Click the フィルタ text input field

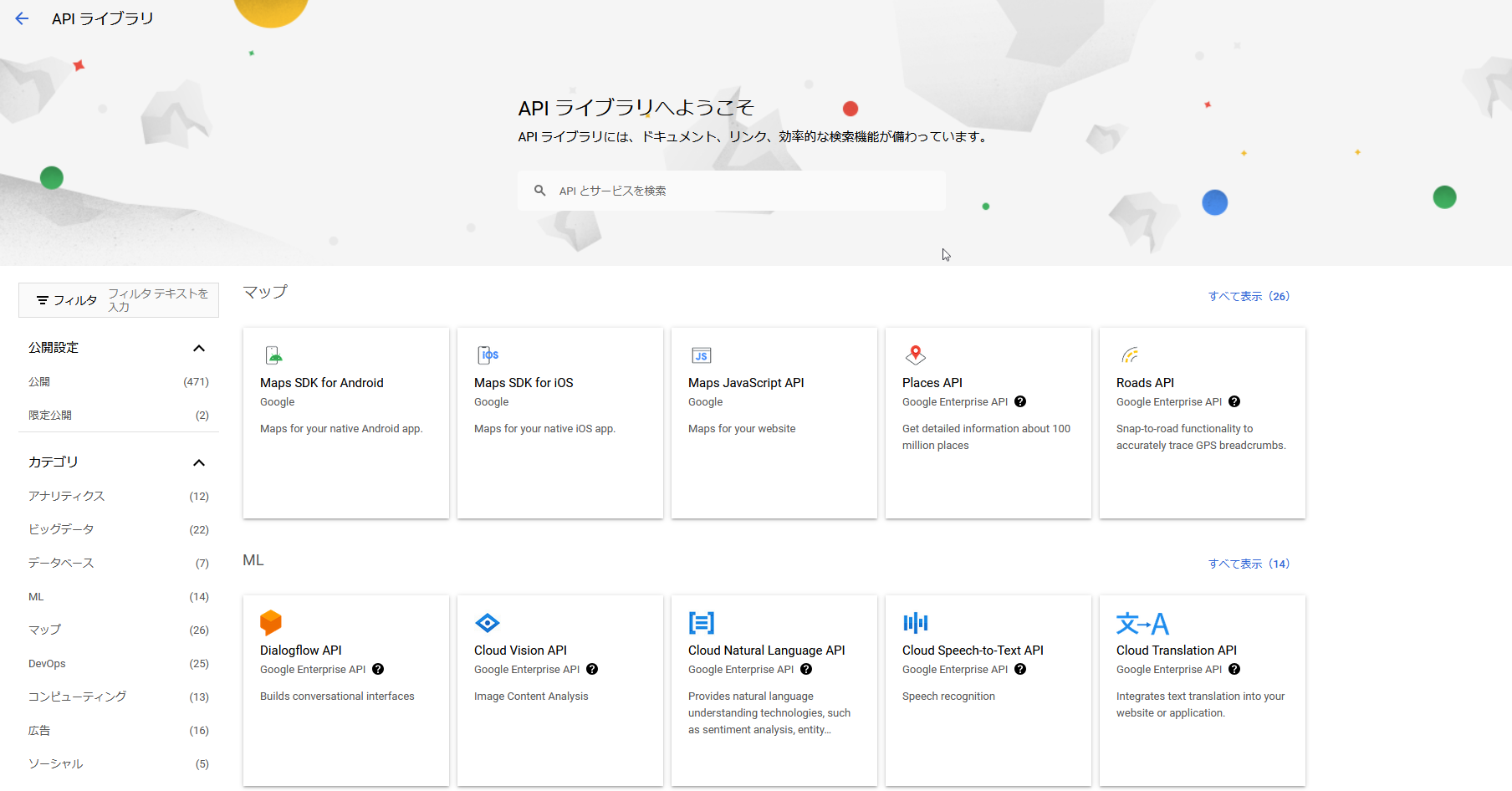click(161, 300)
